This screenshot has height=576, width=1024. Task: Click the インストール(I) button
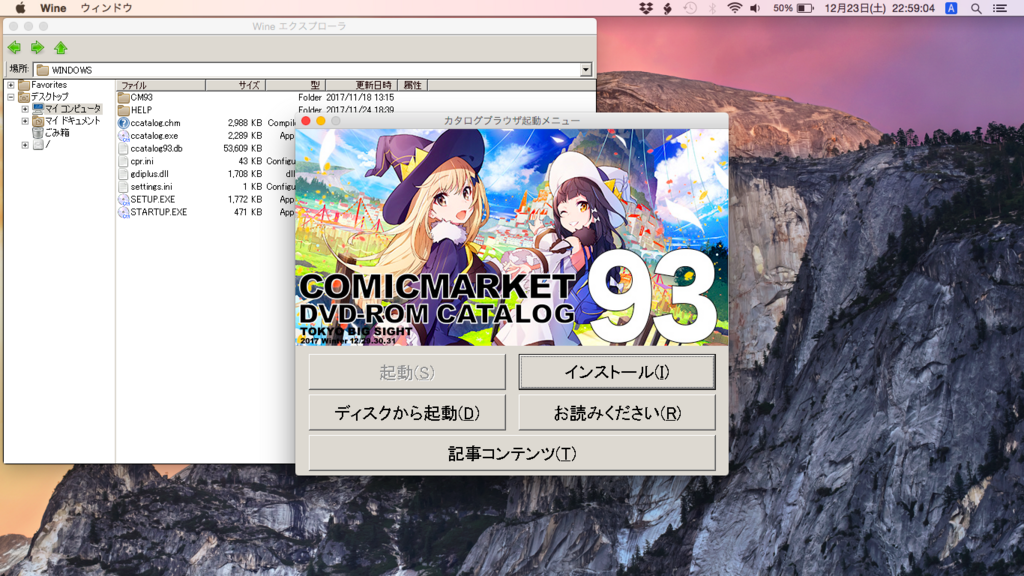(x=616, y=372)
